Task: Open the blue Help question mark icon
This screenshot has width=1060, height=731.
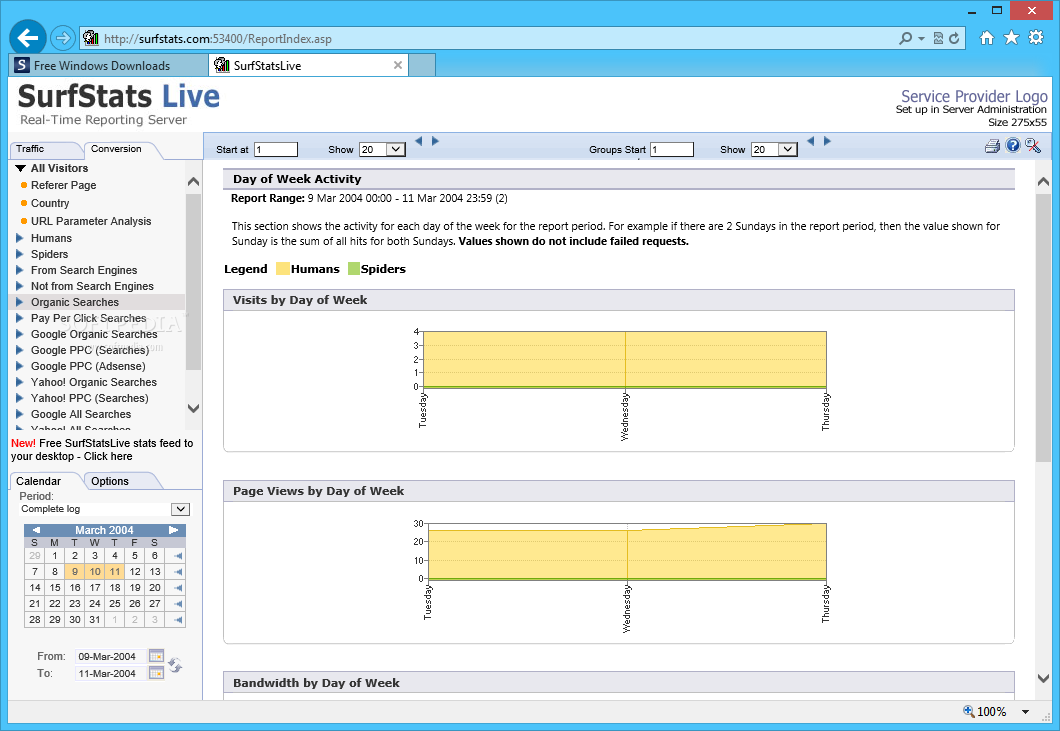Action: (x=1013, y=145)
